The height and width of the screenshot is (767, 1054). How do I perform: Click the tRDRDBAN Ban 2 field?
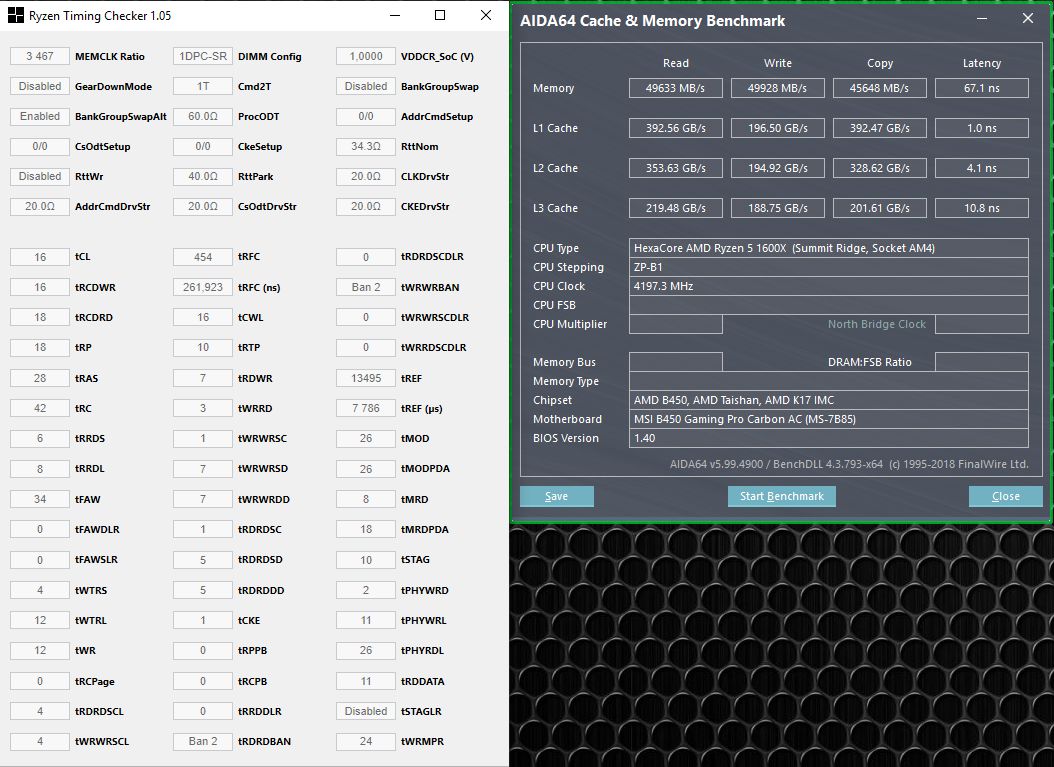pyautogui.click(x=202, y=741)
